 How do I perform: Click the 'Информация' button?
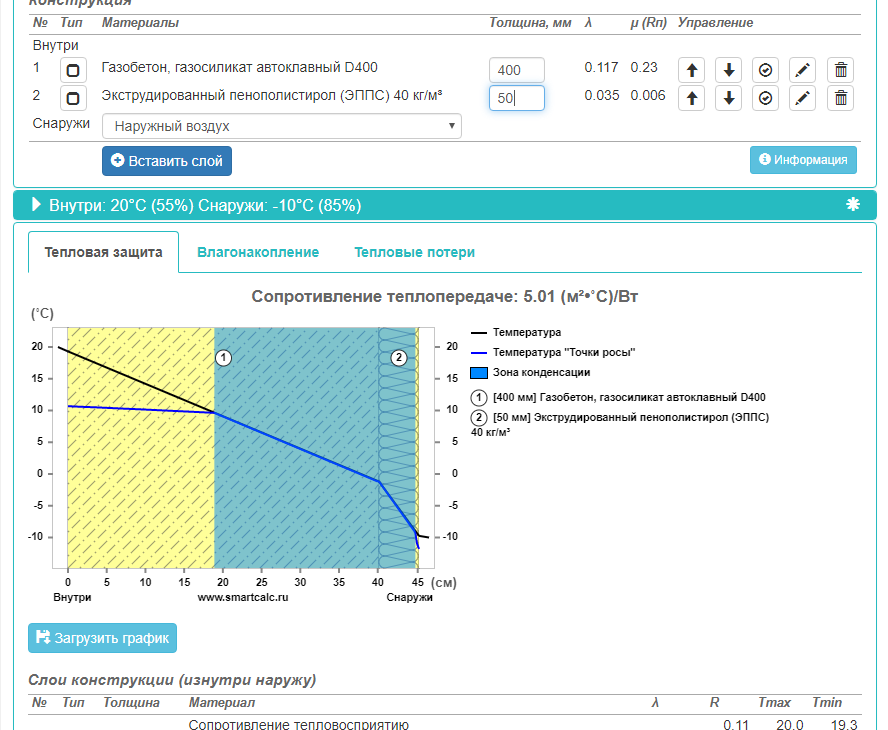click(803, 160)
